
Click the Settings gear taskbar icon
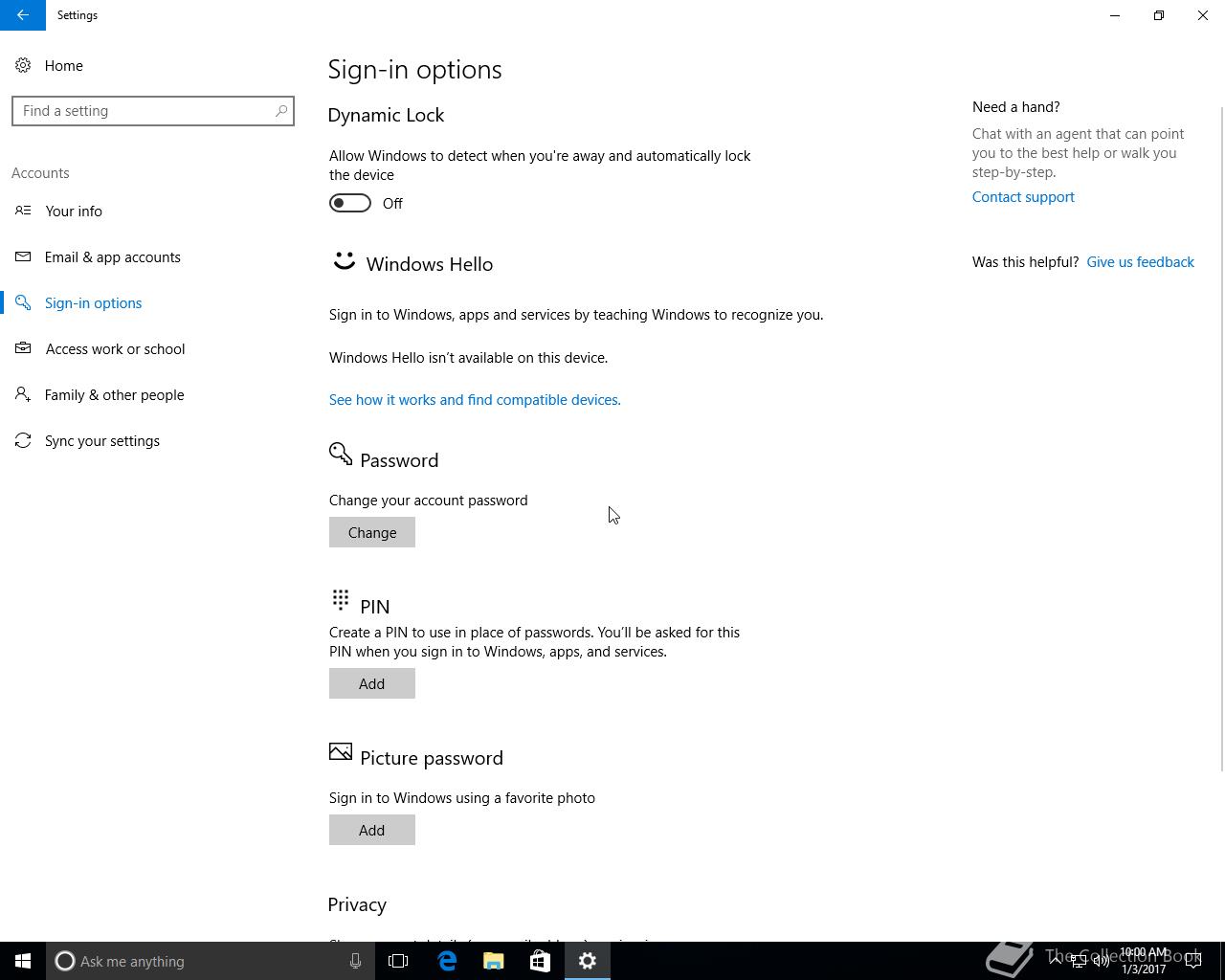tap(588, 961)
